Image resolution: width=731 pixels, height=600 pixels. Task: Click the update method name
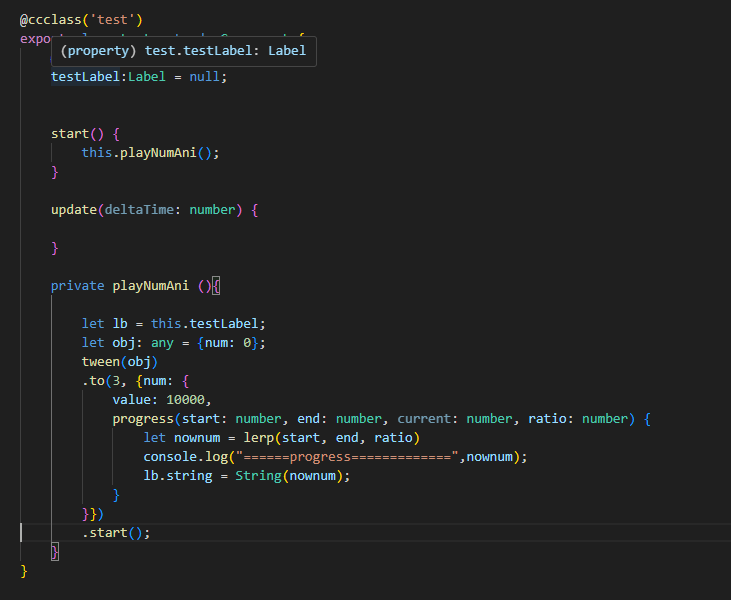coord(74,210)
